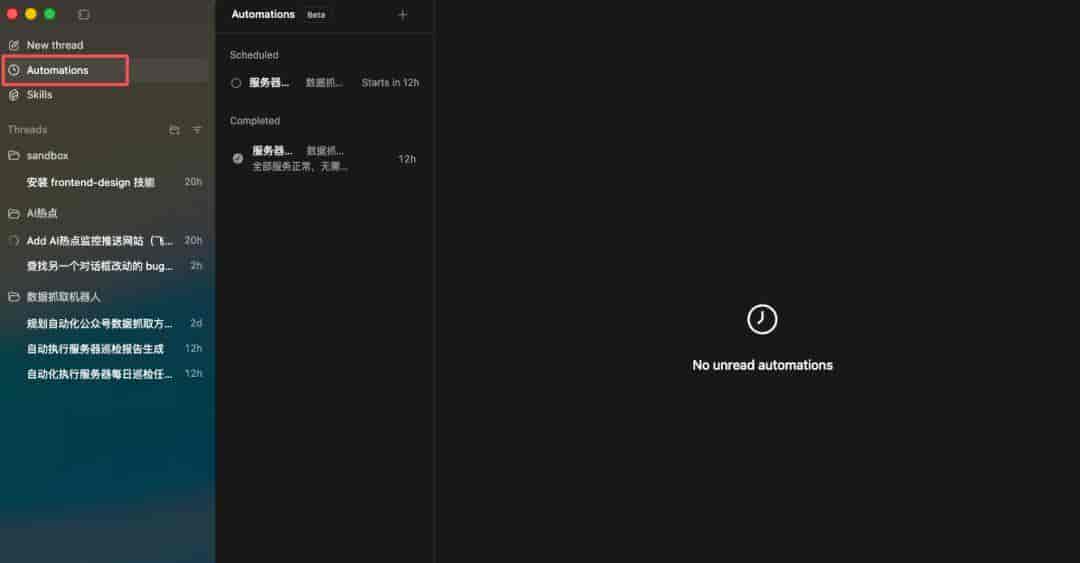Image resolution: width=1080 pixels, height=563 pixels.
Task: Close the window with red button
Action: tap(12, 14)
